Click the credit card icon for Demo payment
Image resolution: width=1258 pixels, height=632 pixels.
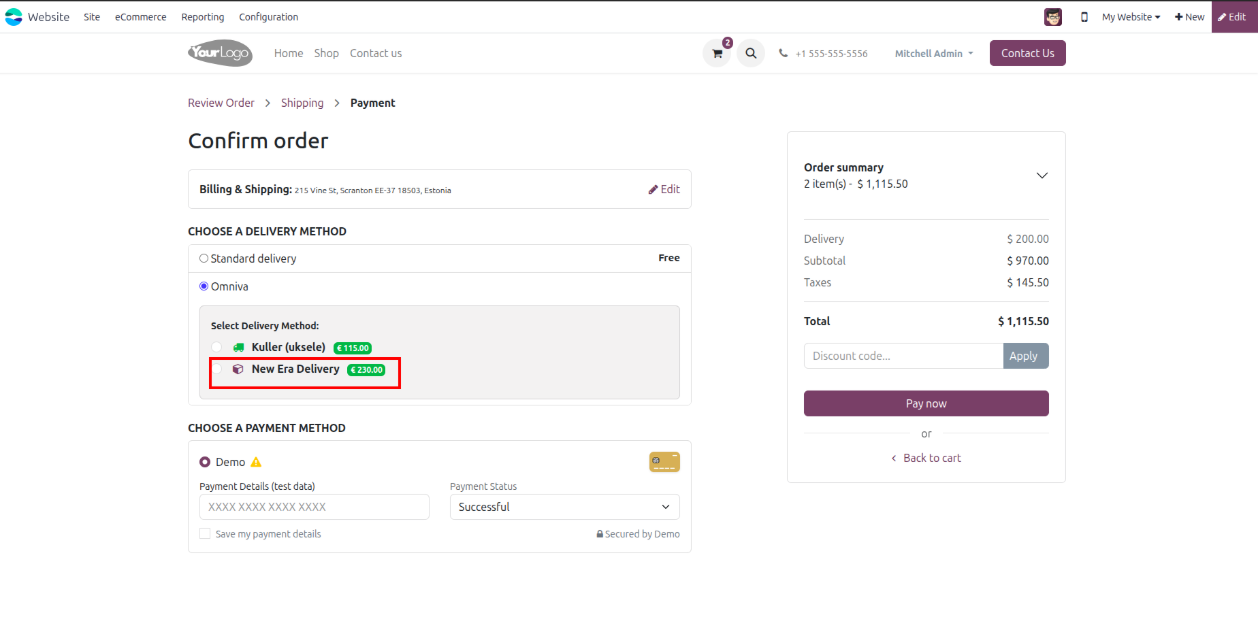[664, 462]
